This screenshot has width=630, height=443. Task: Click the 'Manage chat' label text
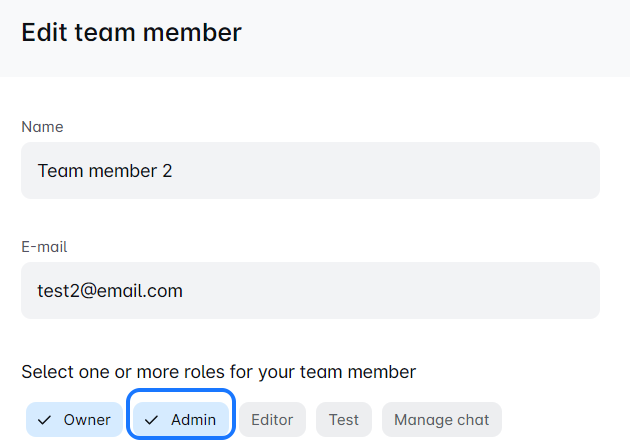tap(442, 420)
